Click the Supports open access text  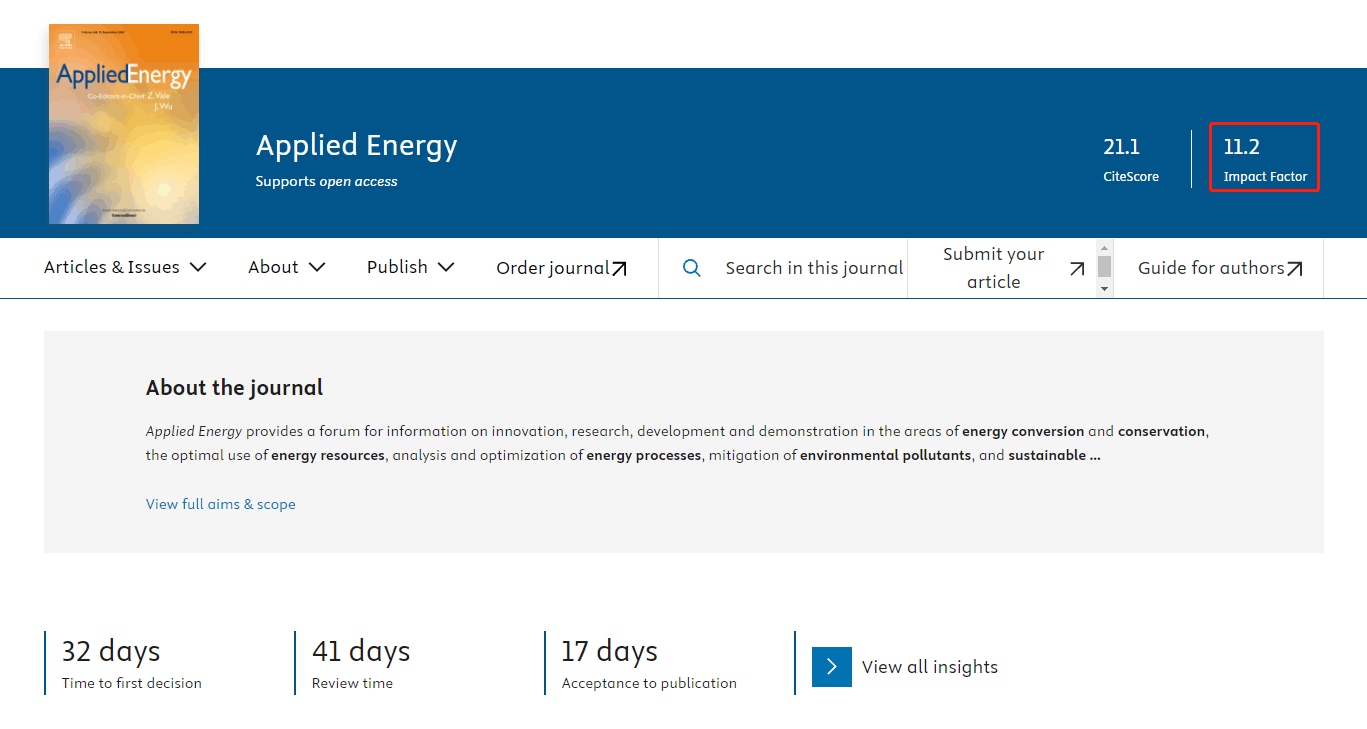(x=327, y=182)
